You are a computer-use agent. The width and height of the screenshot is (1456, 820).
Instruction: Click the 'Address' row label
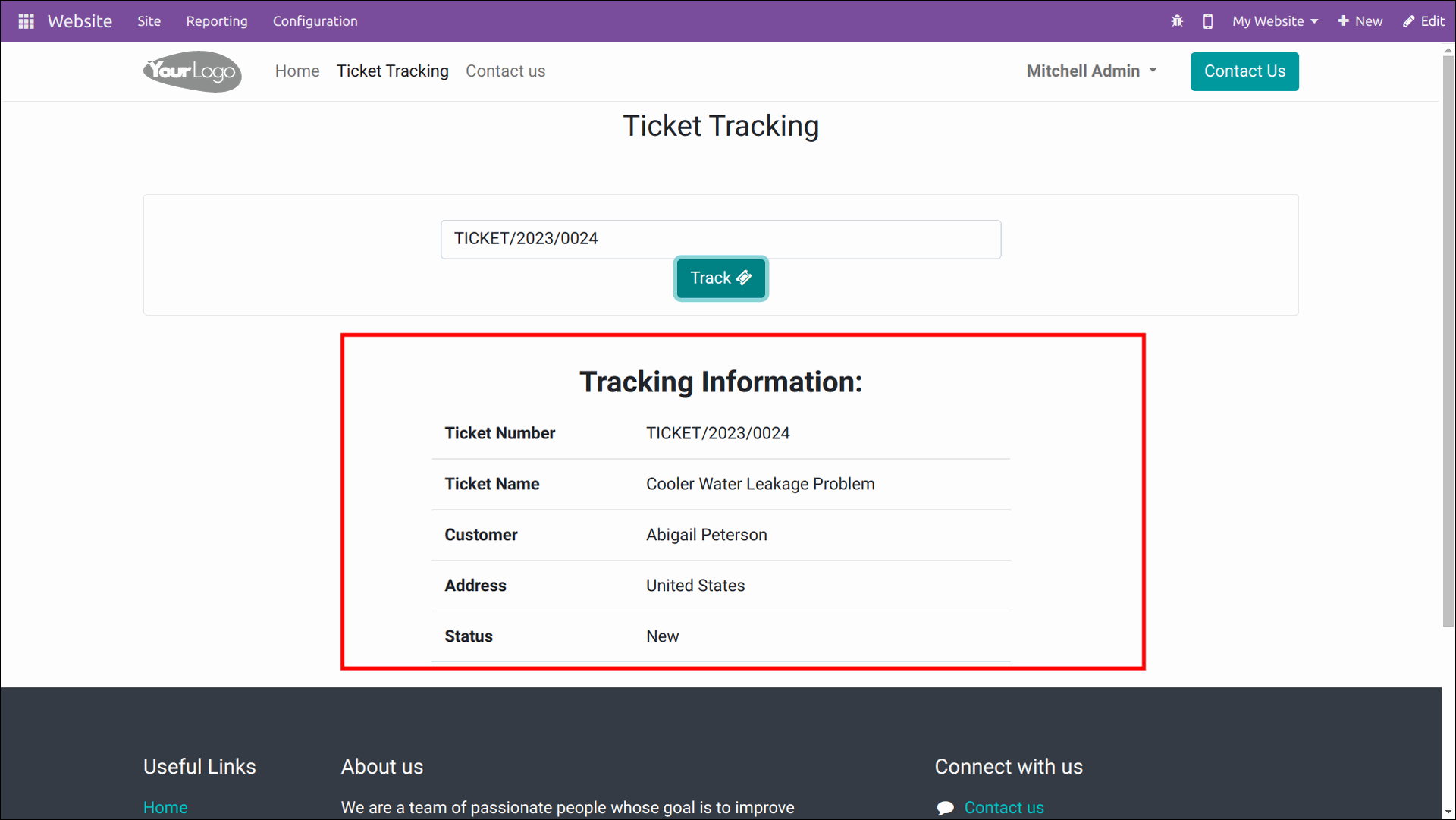tap(475, 586)
